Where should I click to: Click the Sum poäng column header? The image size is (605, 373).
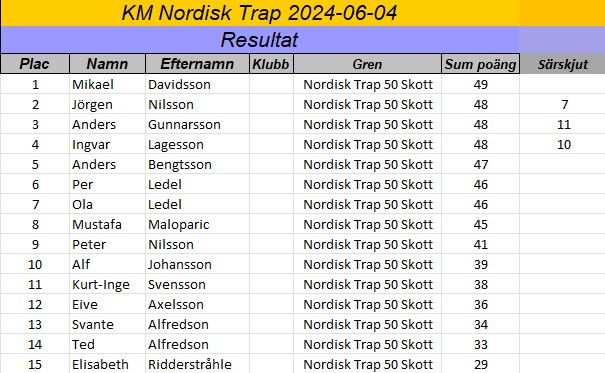tap(480, 64)
